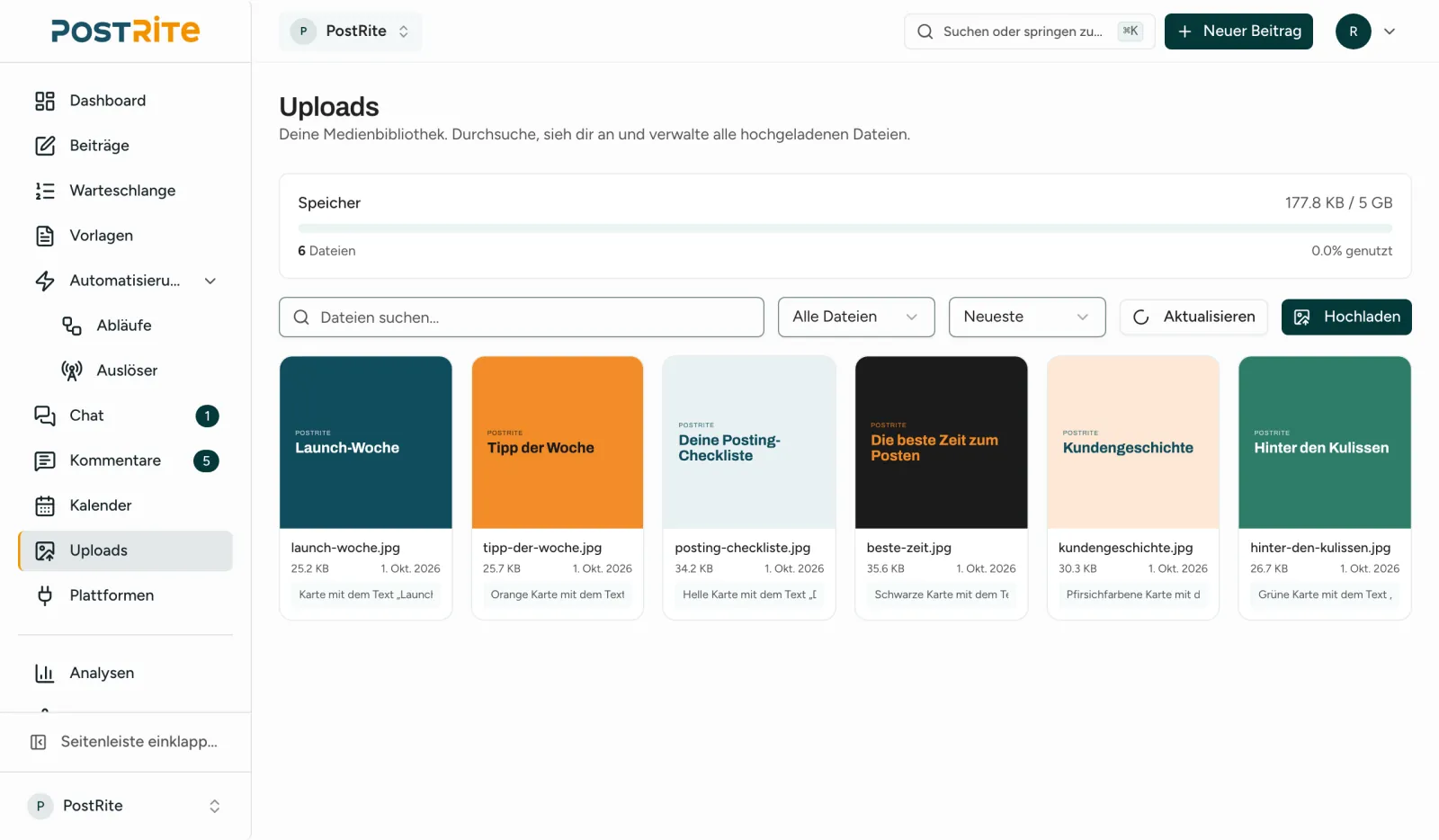Navigate to Warteschlange

[125, 191]
